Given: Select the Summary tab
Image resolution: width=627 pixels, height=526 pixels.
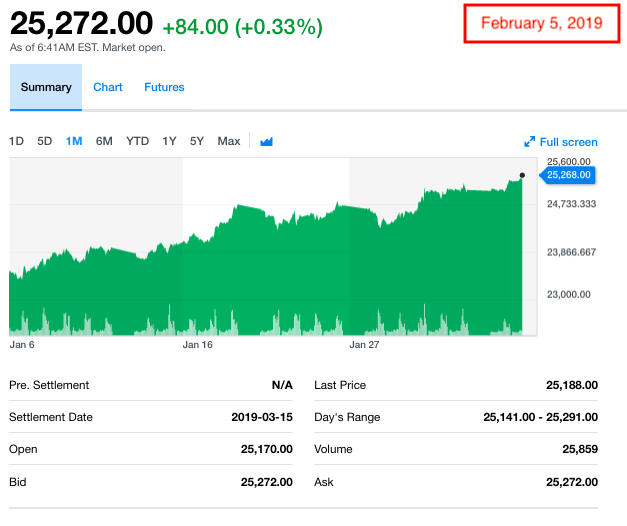Looking at the screenshot, I should tap(46, 87).
